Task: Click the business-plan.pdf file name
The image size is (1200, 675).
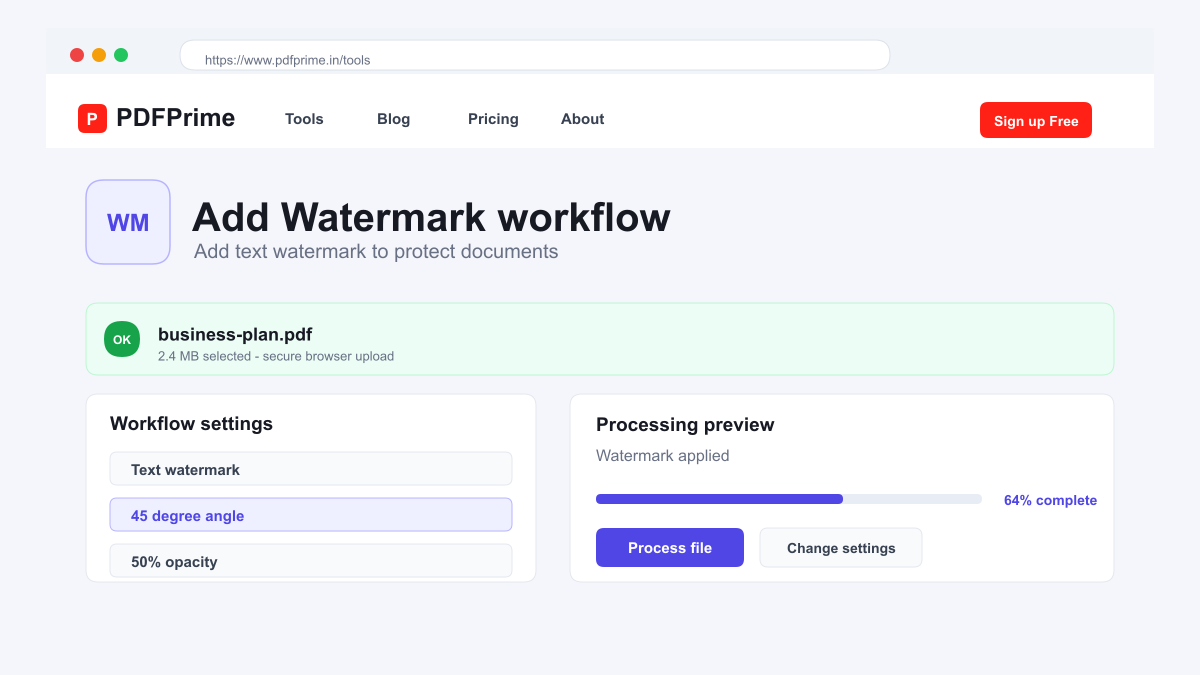Action: [x=235, y=334]
